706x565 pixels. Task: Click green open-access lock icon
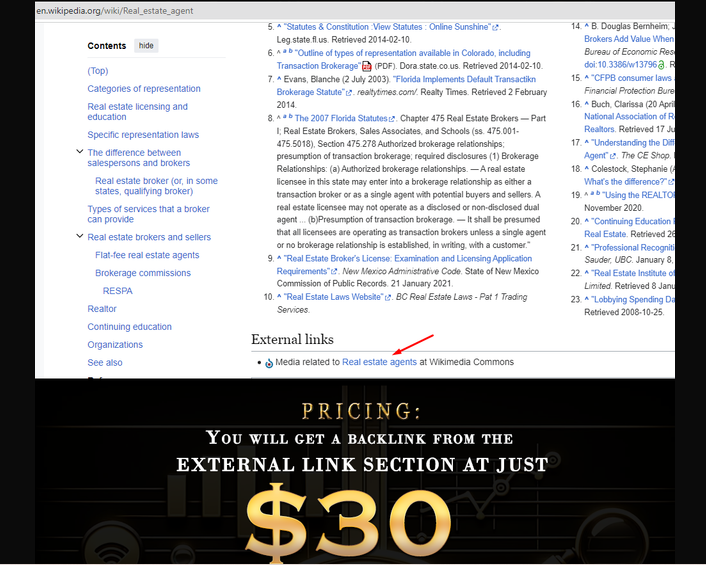coord(661,65)
